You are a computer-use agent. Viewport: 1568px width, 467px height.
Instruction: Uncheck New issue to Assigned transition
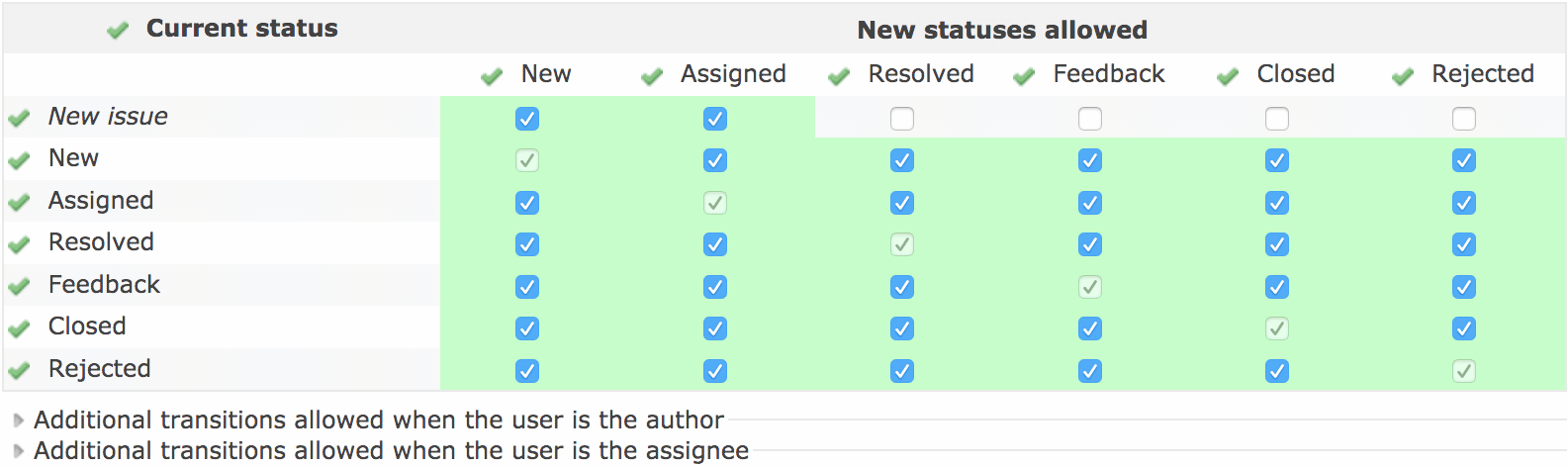pos(715,119)
